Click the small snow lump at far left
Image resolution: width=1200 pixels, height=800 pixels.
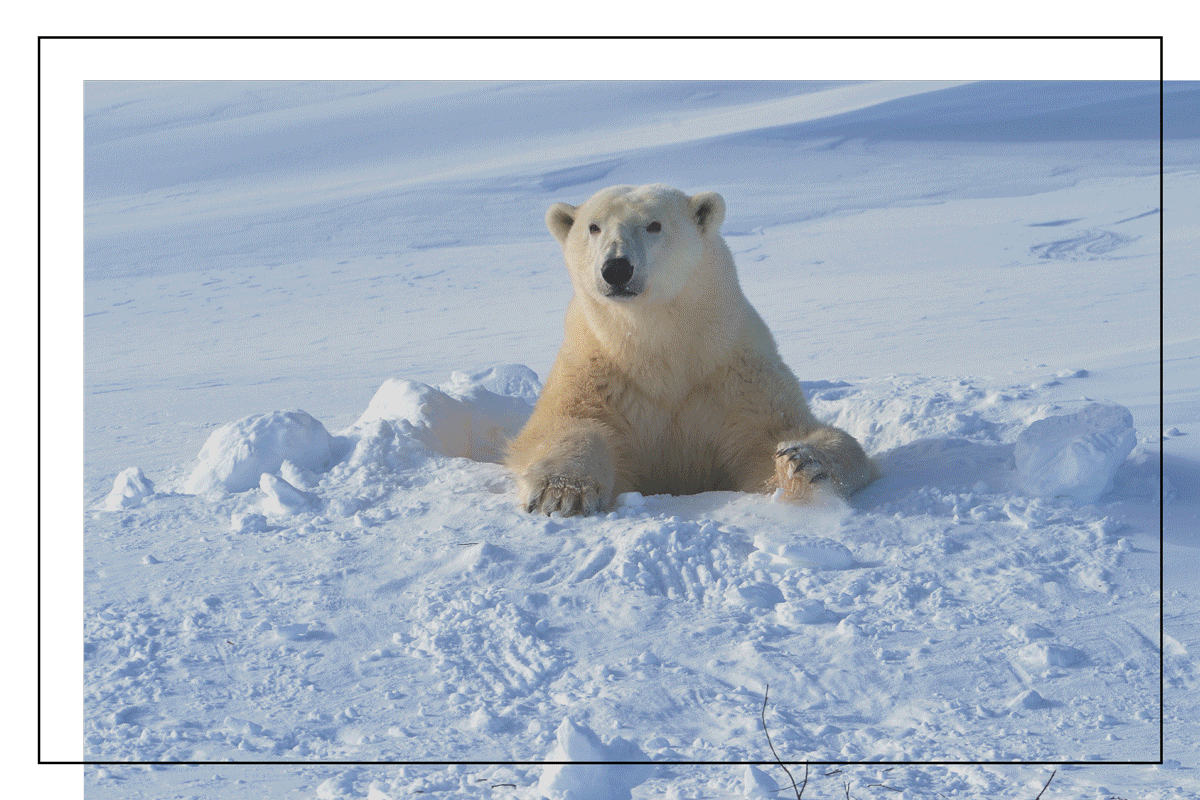click(130, 488)
